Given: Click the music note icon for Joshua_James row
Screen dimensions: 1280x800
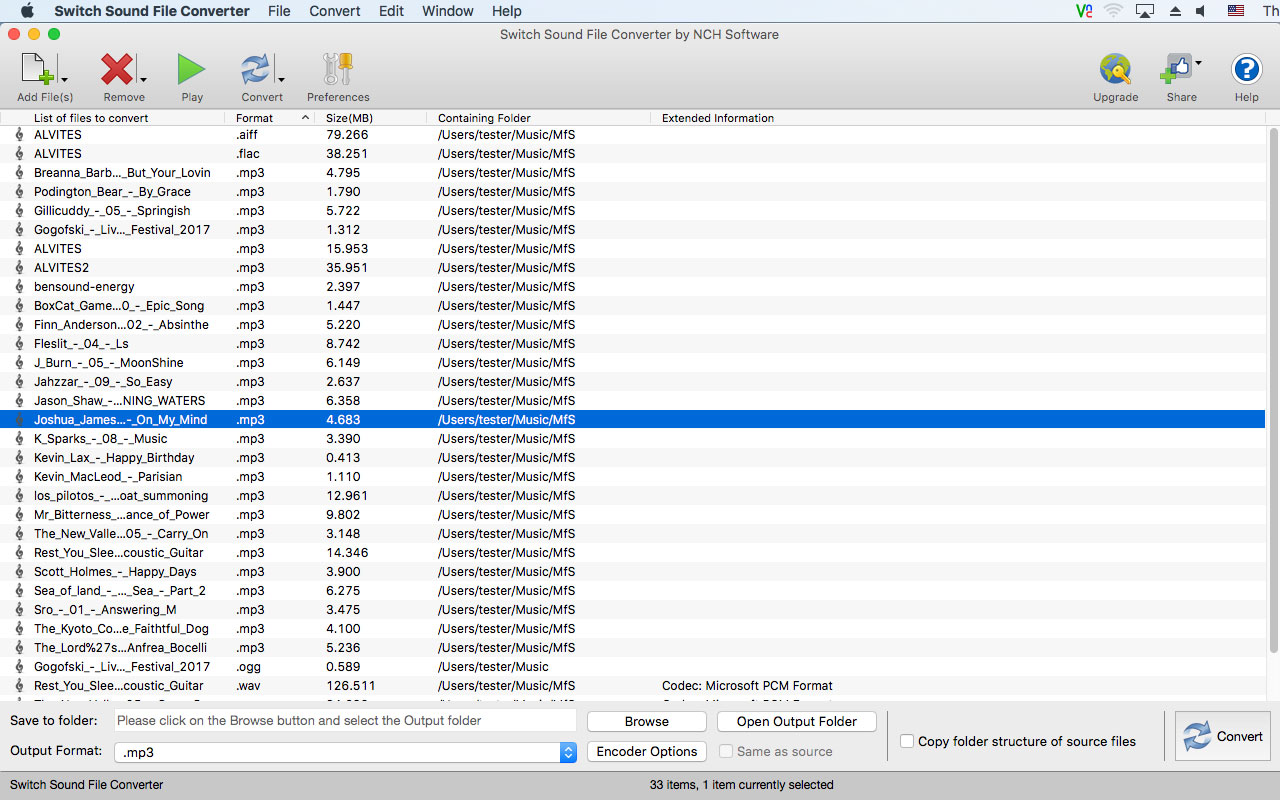Looking at the screenshot, I should (19, 420).
